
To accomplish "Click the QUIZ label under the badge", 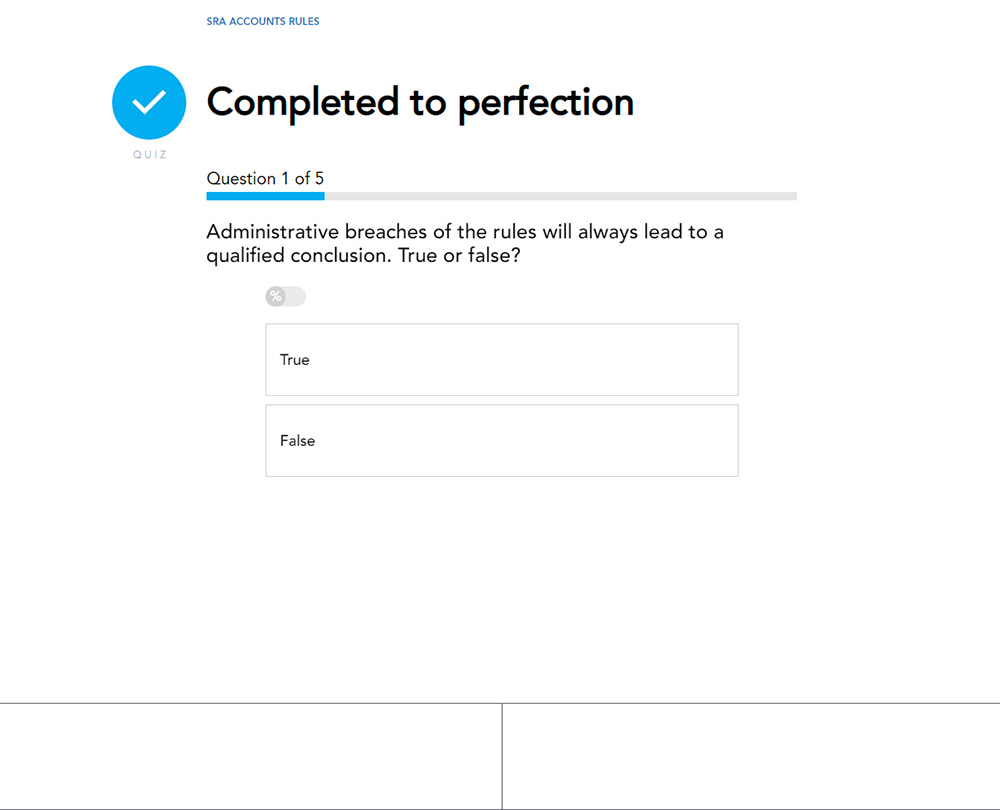I will [150, 155].
